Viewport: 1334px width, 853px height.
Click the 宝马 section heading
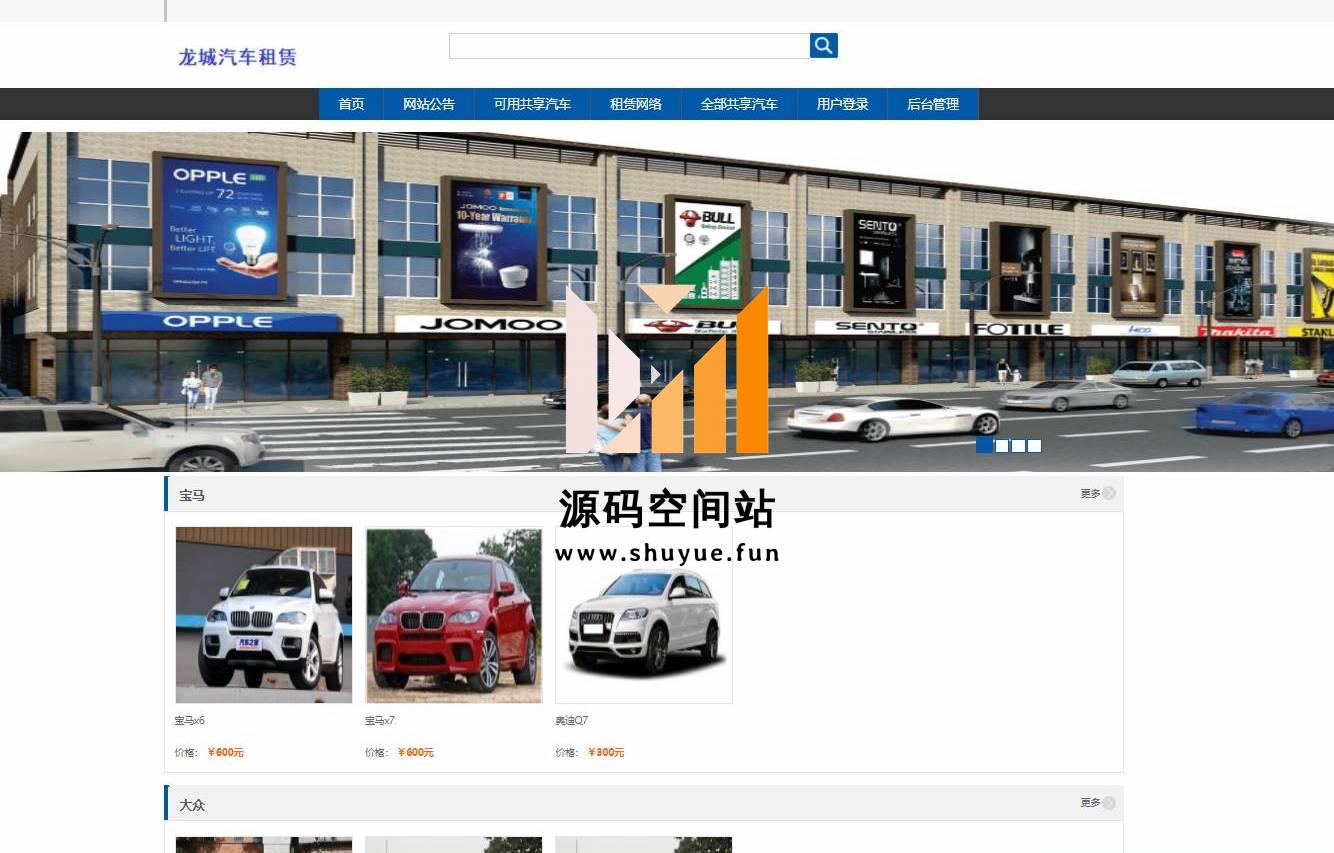coord(192,495)
